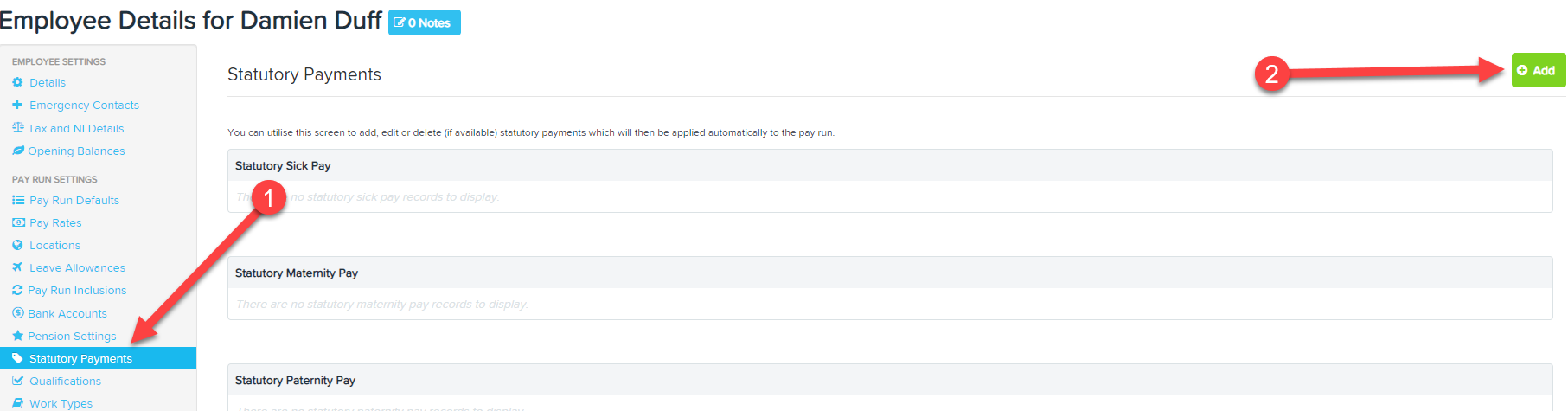The width and height of the screenshot is (1568, 411).
Task: Click the Statutory Paternity Pay section header
Action: 890,380
